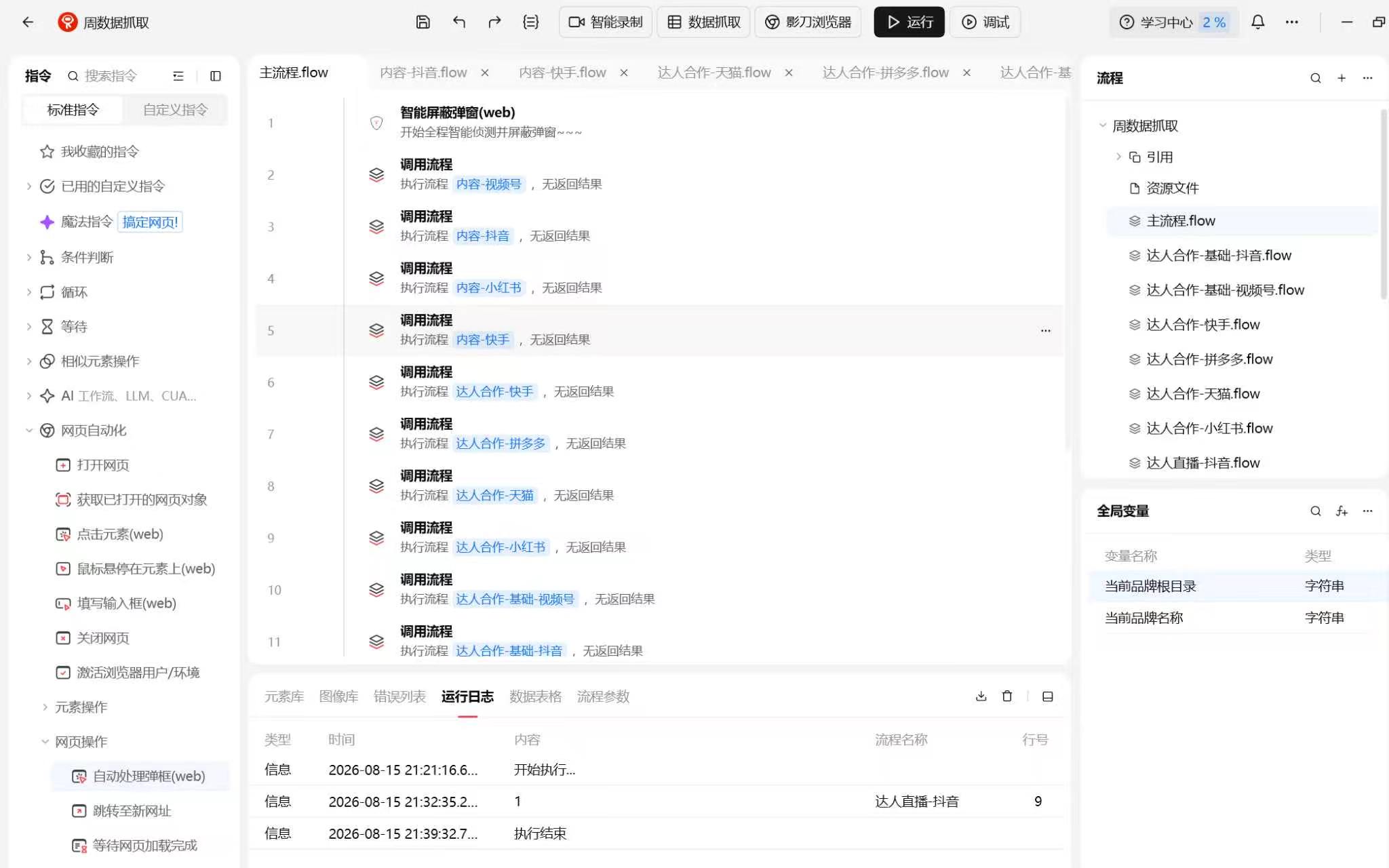Open 资源文件 in the flow tree
1389x868 pixels.
[1172, 189]
